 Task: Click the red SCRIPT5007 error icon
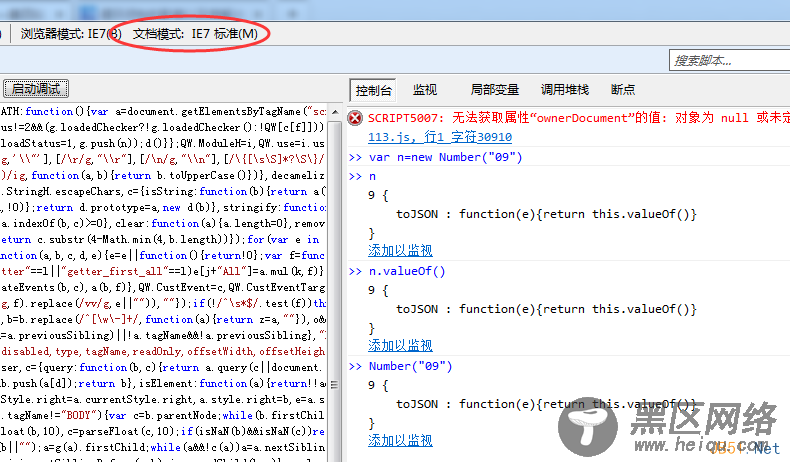click(355, 118)
